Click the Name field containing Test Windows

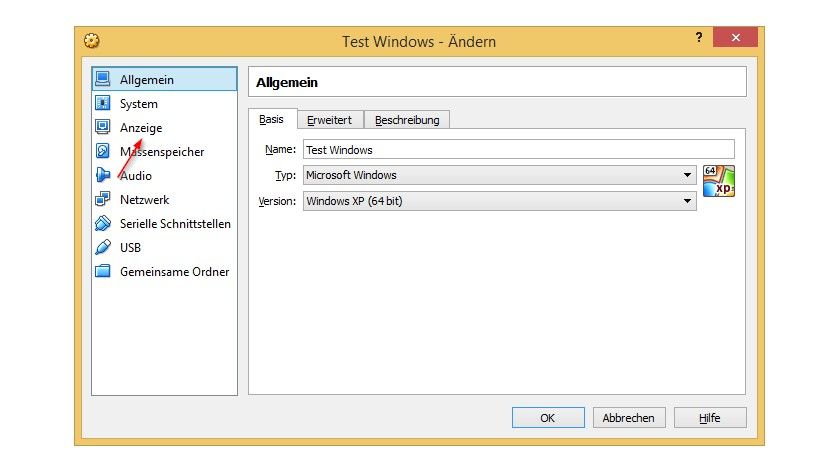pos(519,149)
